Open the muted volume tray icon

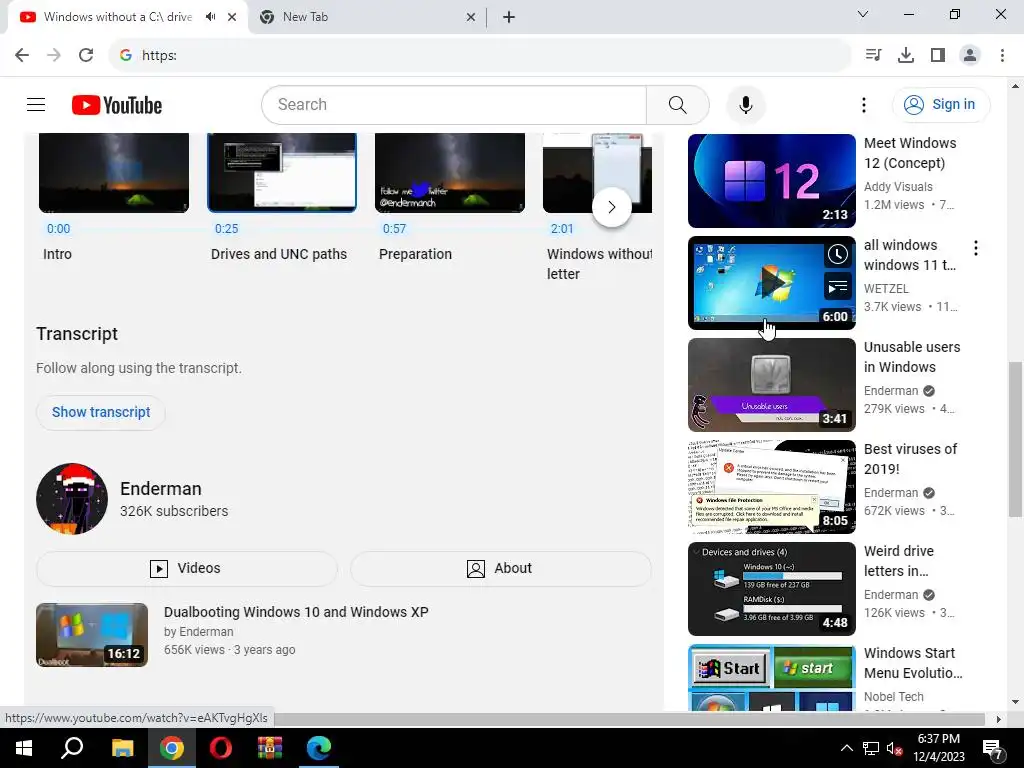895,748
